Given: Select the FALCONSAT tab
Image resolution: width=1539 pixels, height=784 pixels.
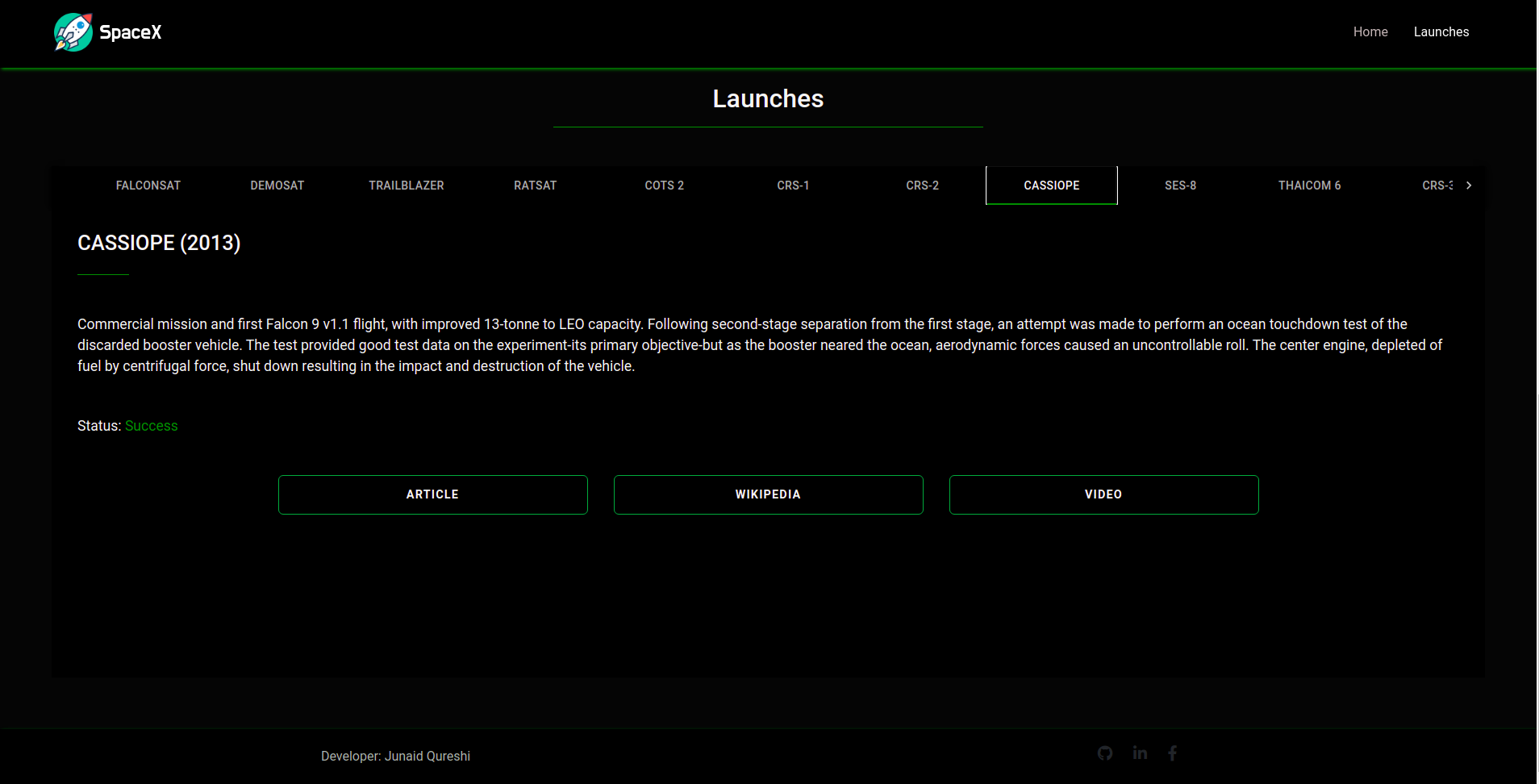Looking at the screenshot, I should [x=148, y=186].
